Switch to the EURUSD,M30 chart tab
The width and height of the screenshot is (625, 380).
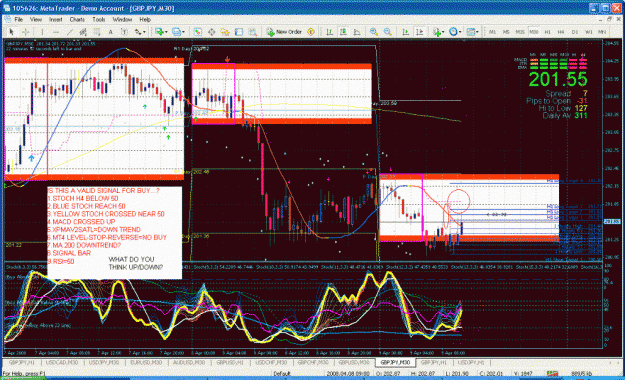(145, 362)
